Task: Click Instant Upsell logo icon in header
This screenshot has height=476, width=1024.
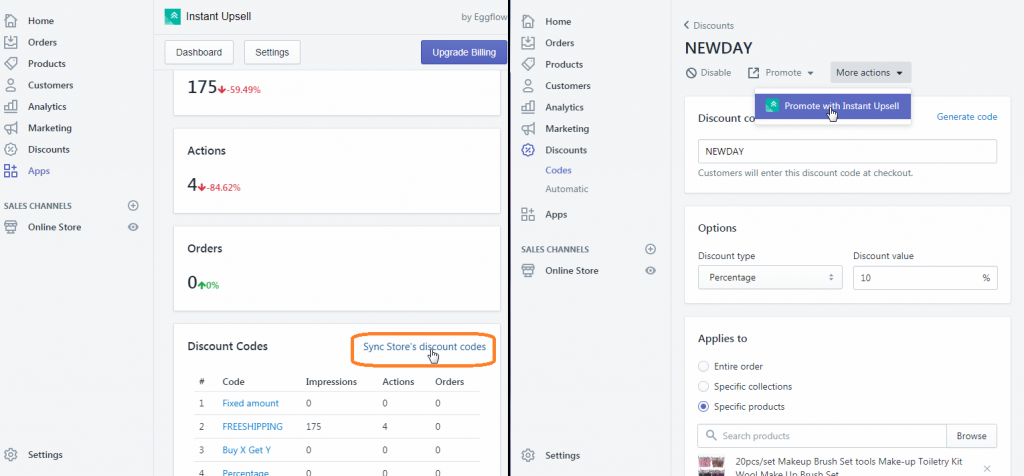Action: click(x=172, y=16)
